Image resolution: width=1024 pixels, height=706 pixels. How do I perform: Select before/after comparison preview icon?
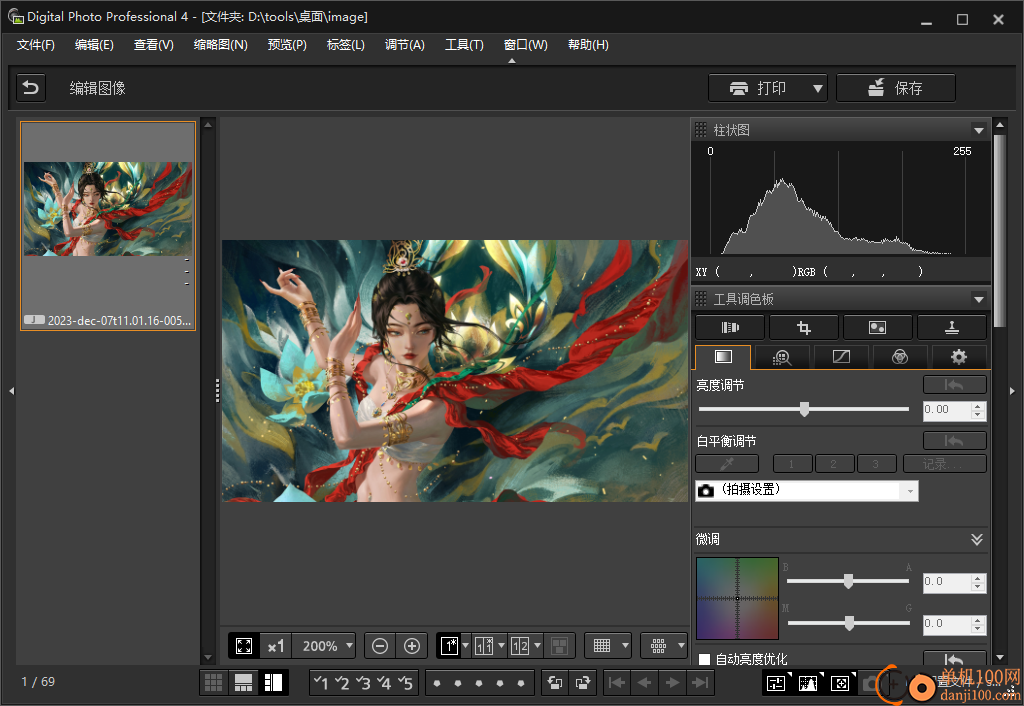pos(484,646)
